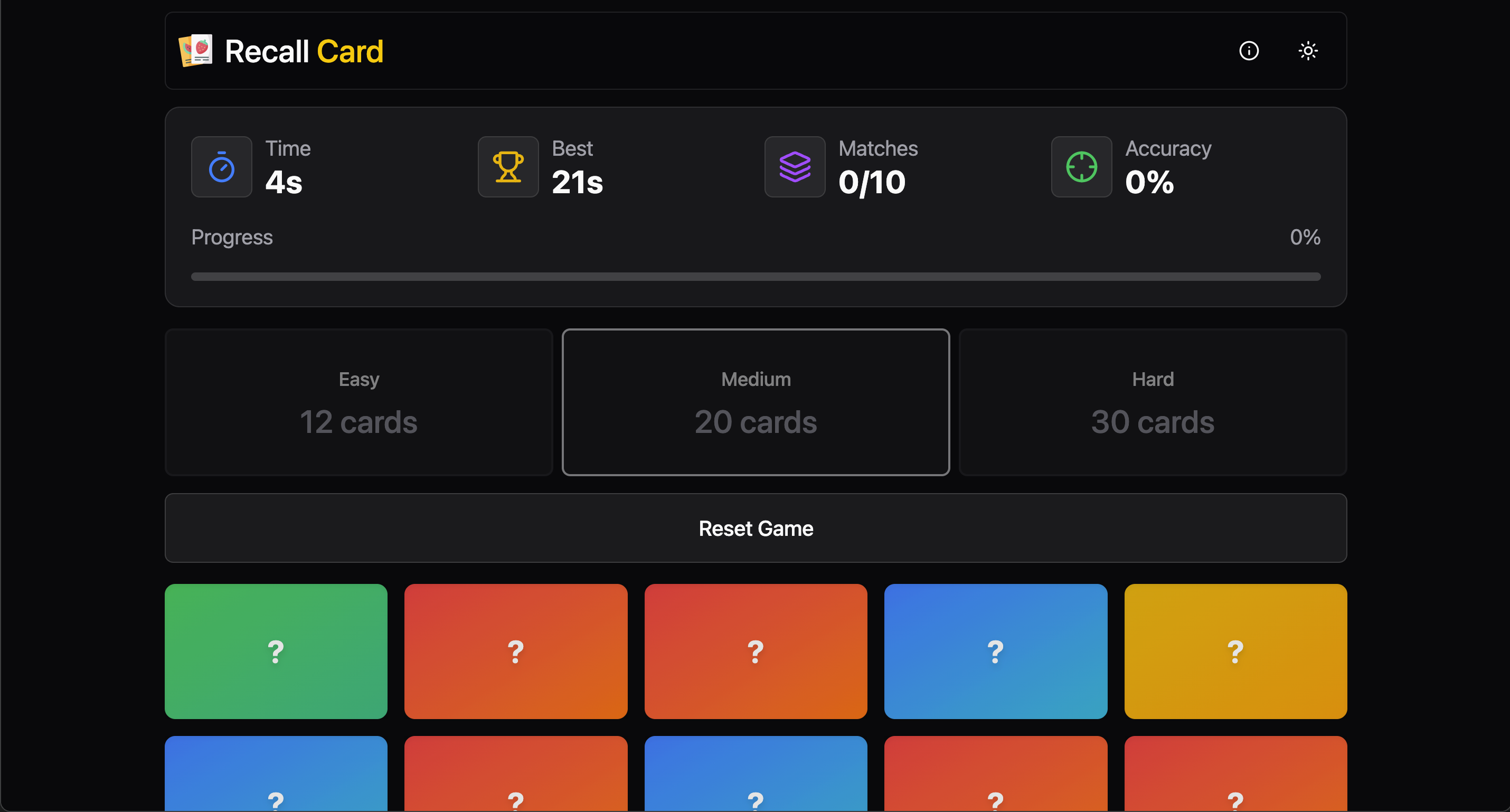The image size is (1510, 812).
Task: Click the purple layers Matches icon
Action: click(795, 167)
